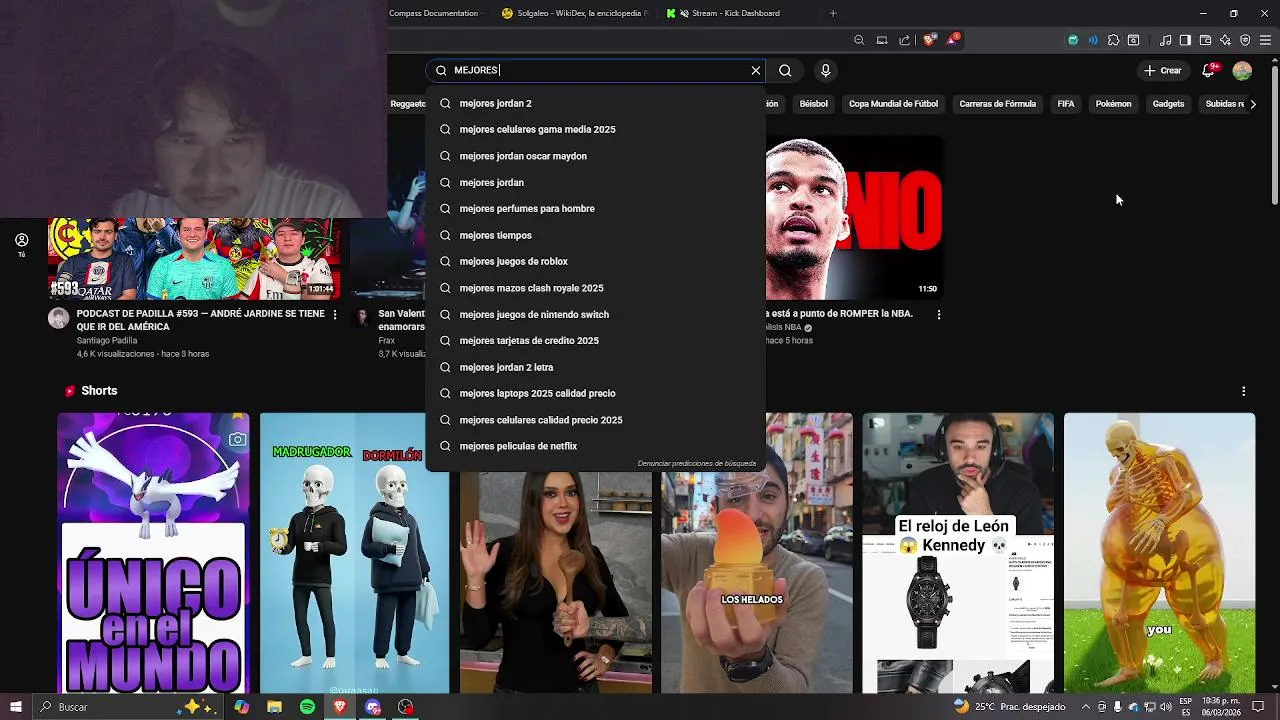
Task: Select the Carreras de Fórmula chip
Action: 997,104
